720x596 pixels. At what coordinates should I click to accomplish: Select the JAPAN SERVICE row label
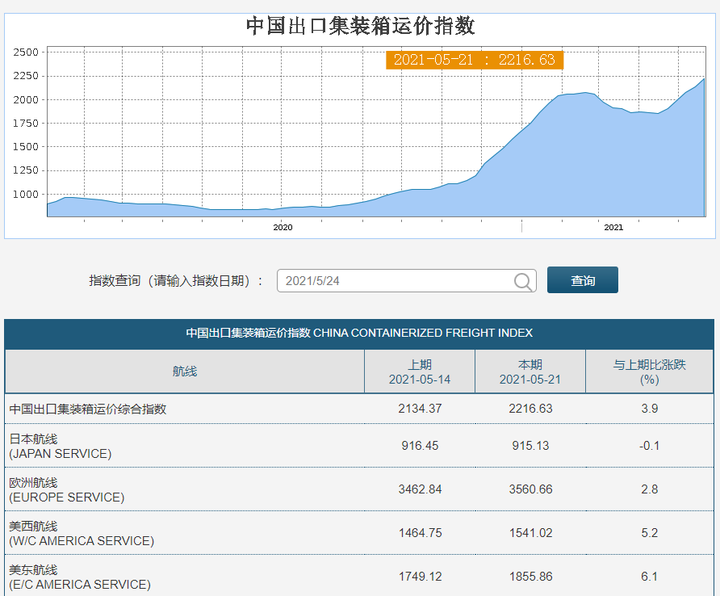[60, 446]
